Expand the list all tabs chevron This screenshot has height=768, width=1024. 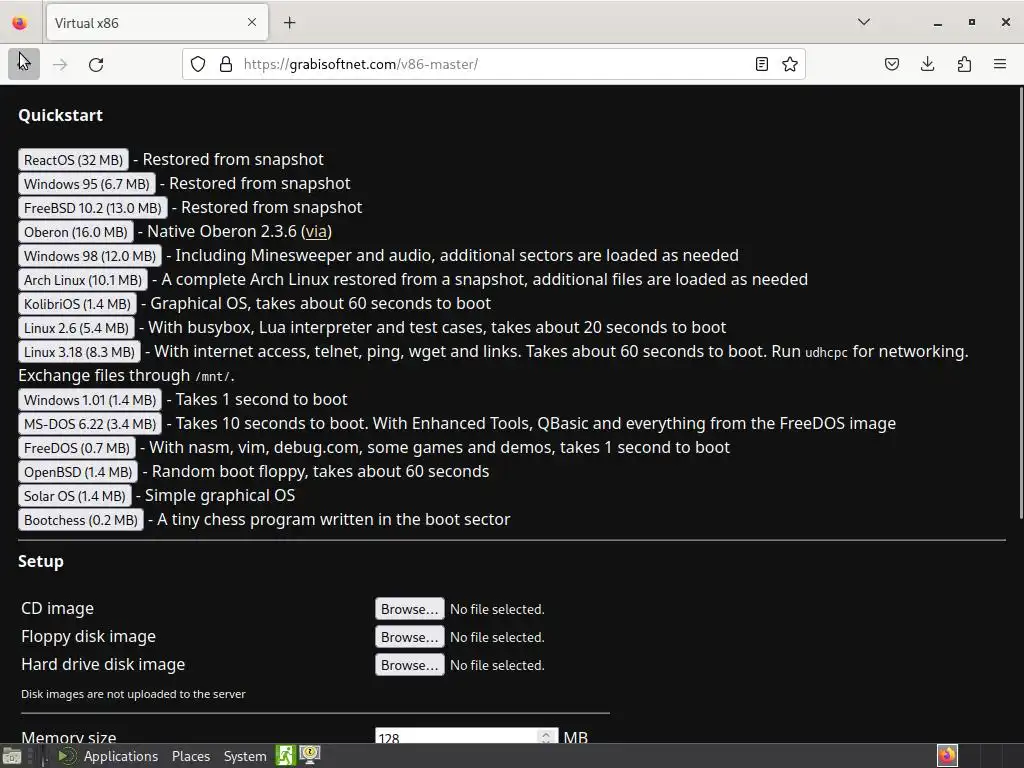[863, 22]
